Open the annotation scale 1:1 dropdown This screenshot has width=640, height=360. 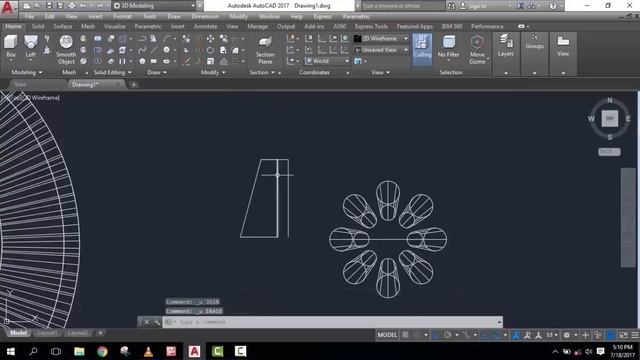(x=552, y=335)
